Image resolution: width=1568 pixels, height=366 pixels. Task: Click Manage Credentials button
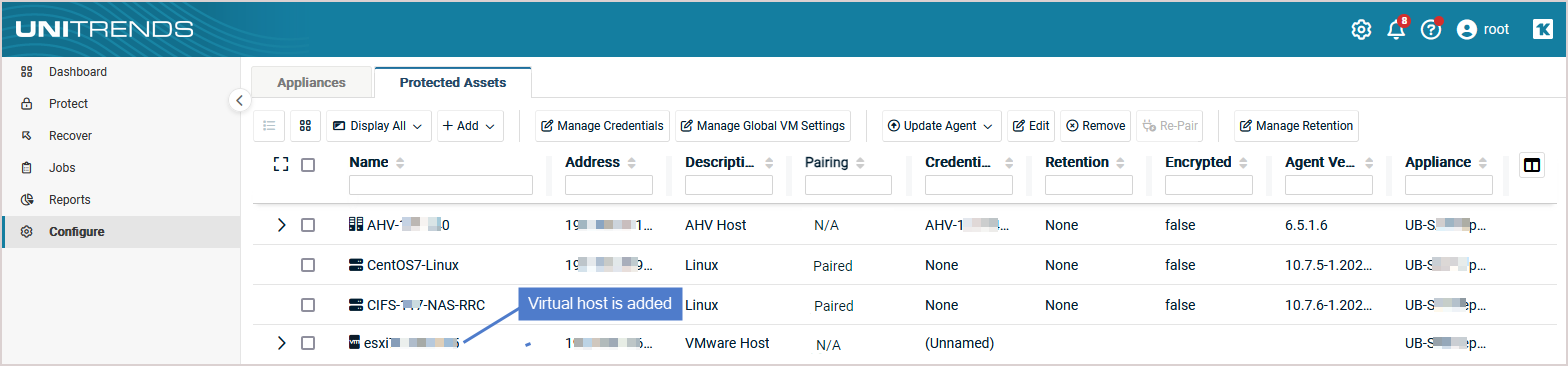coord(602,126)
